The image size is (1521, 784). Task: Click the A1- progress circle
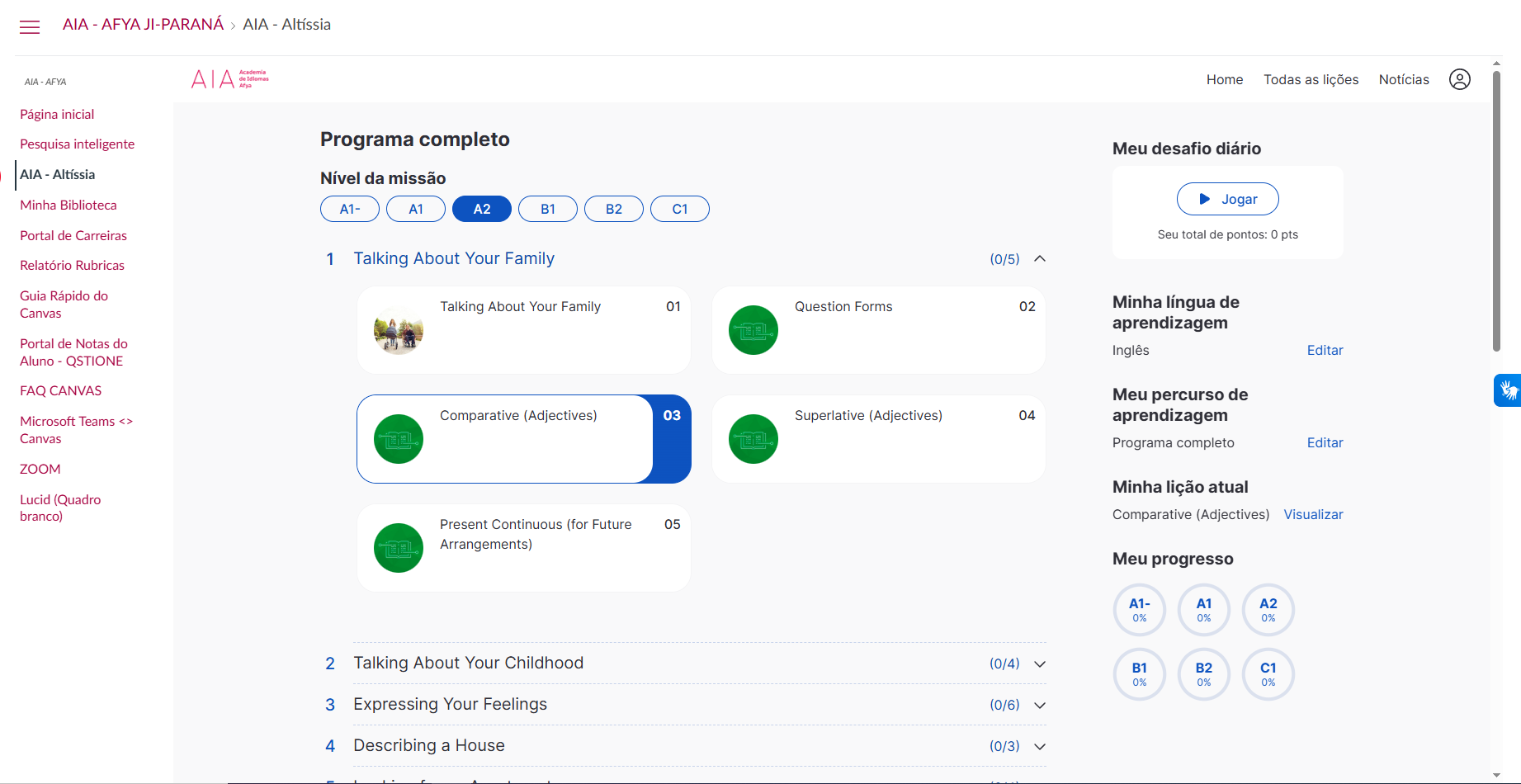click(1139, 610)
